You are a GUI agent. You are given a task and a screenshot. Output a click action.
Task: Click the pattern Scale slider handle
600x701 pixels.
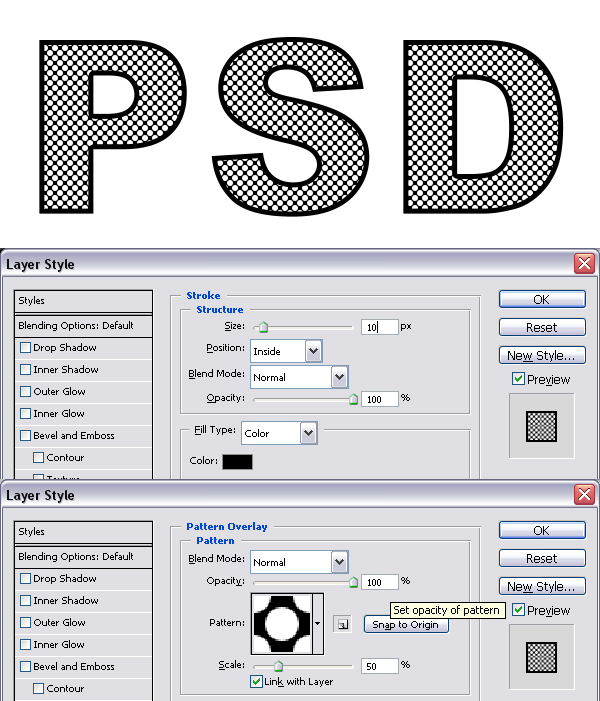click(278, 666)
